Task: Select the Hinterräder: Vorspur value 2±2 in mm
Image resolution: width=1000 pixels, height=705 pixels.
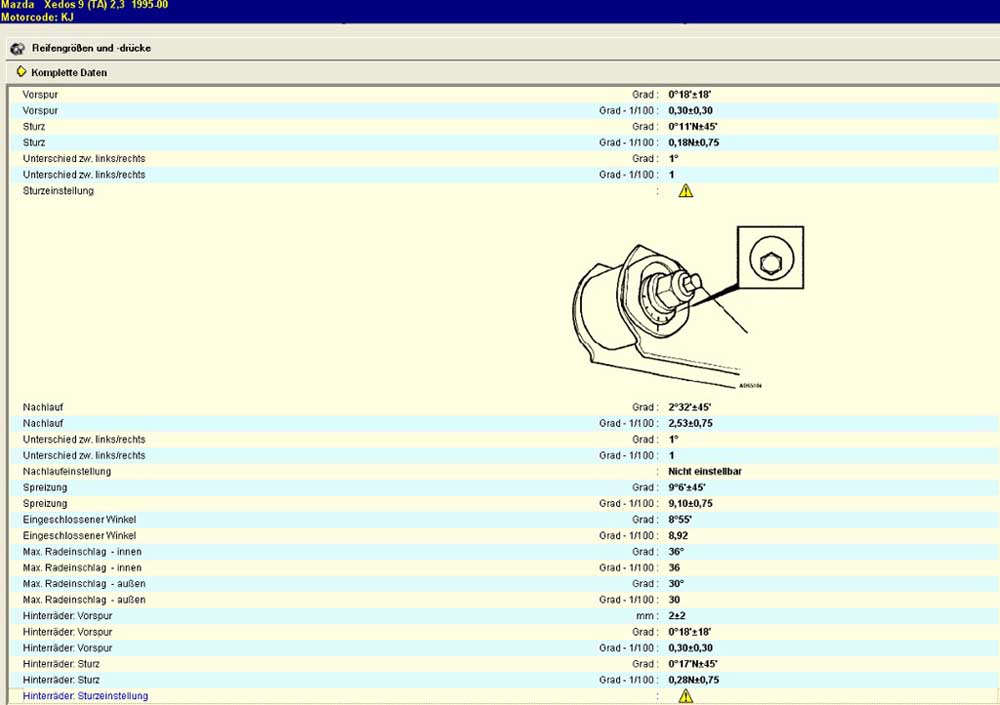Action: click(x=677, y=616)
